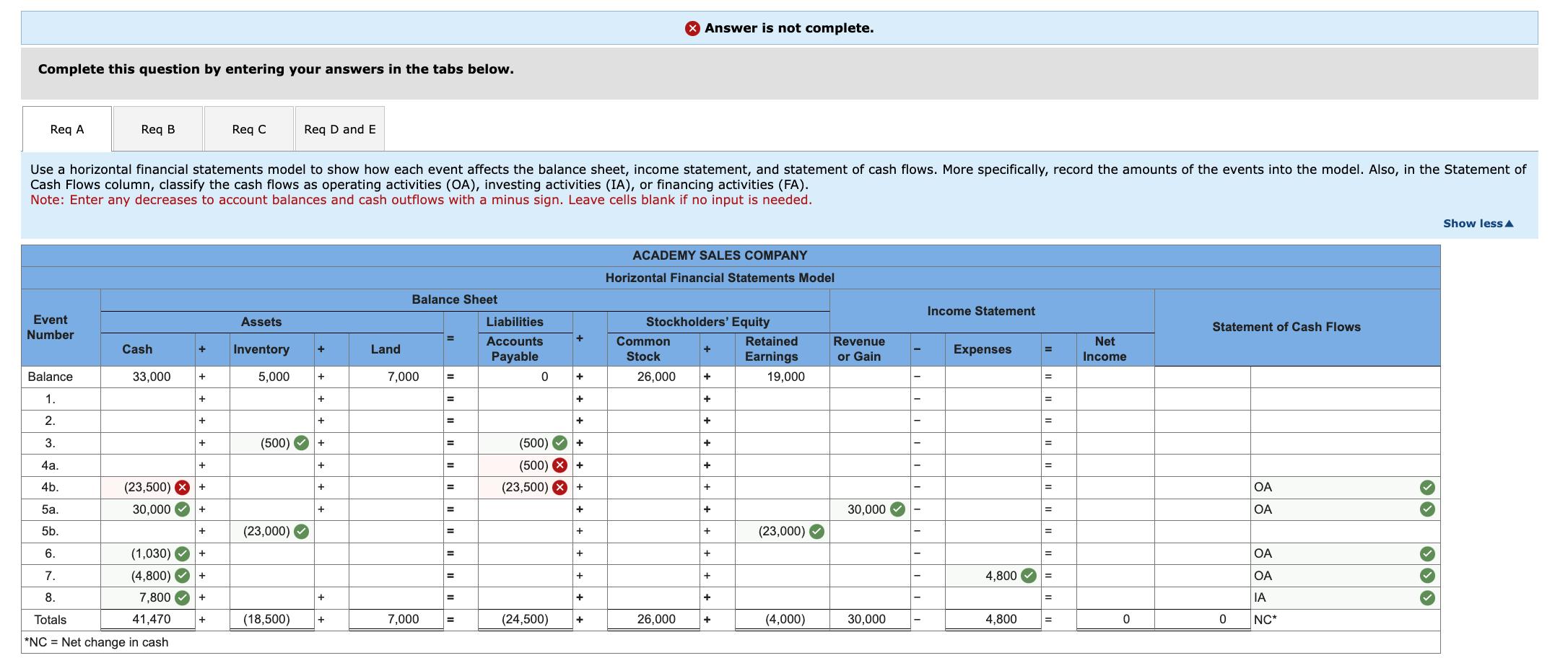Click green check next to Expenses 4,800 in row 7
This screenshot has height=658, width=1568.
1029,576
